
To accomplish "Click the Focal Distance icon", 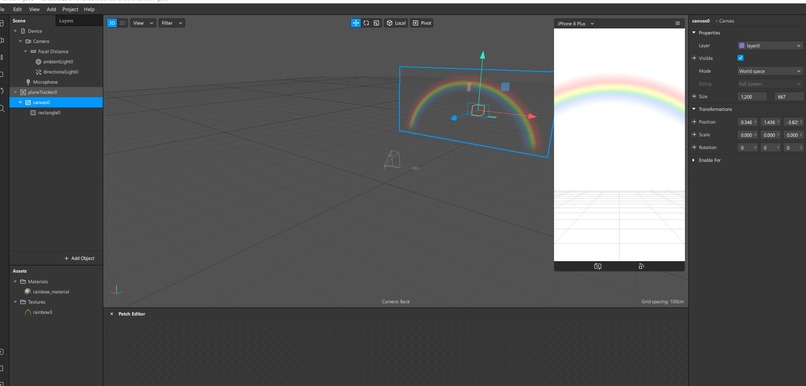I will click(x=33, y=51).
